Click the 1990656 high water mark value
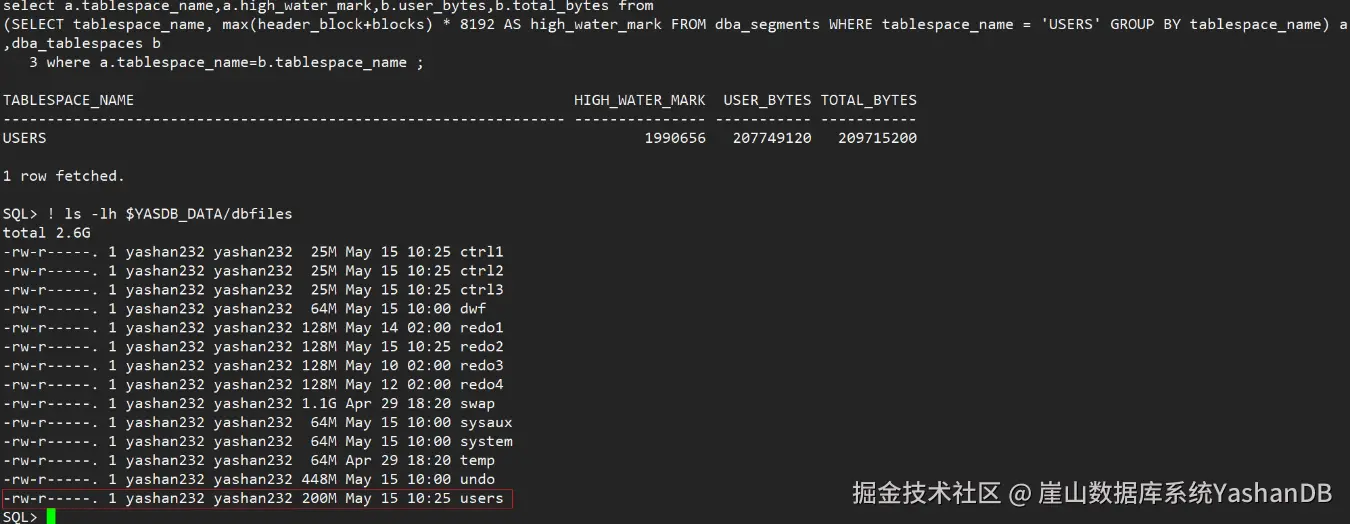 tap(675, 138)
